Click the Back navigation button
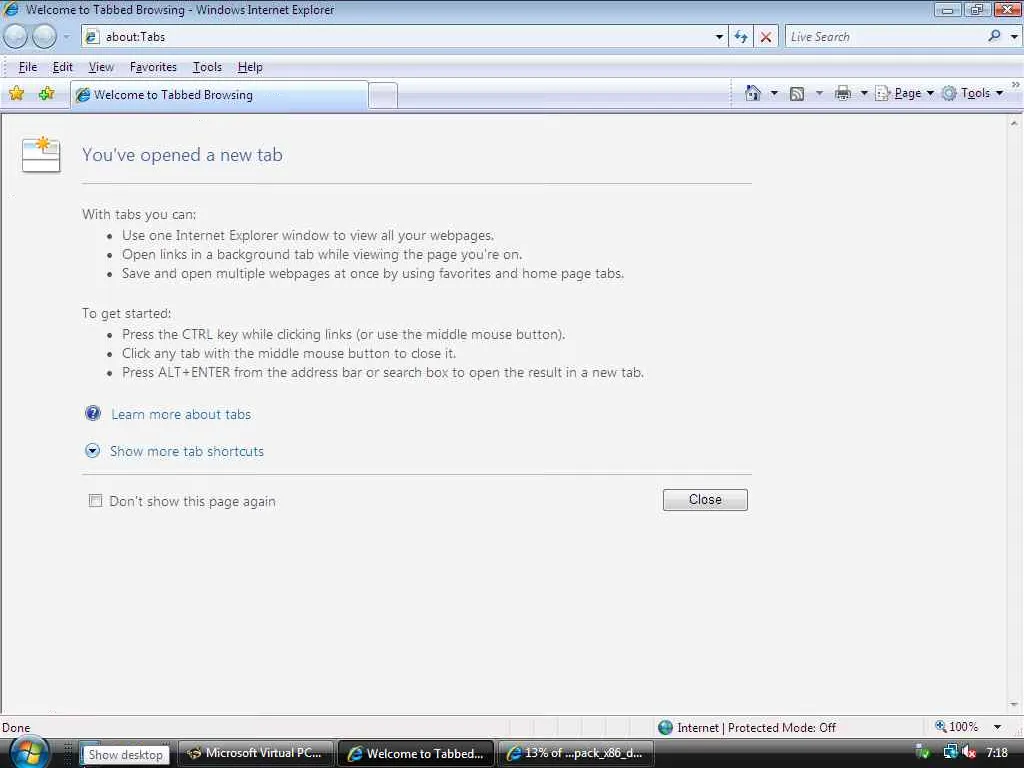Viewport: 1024px width, 768px height. 16,37
